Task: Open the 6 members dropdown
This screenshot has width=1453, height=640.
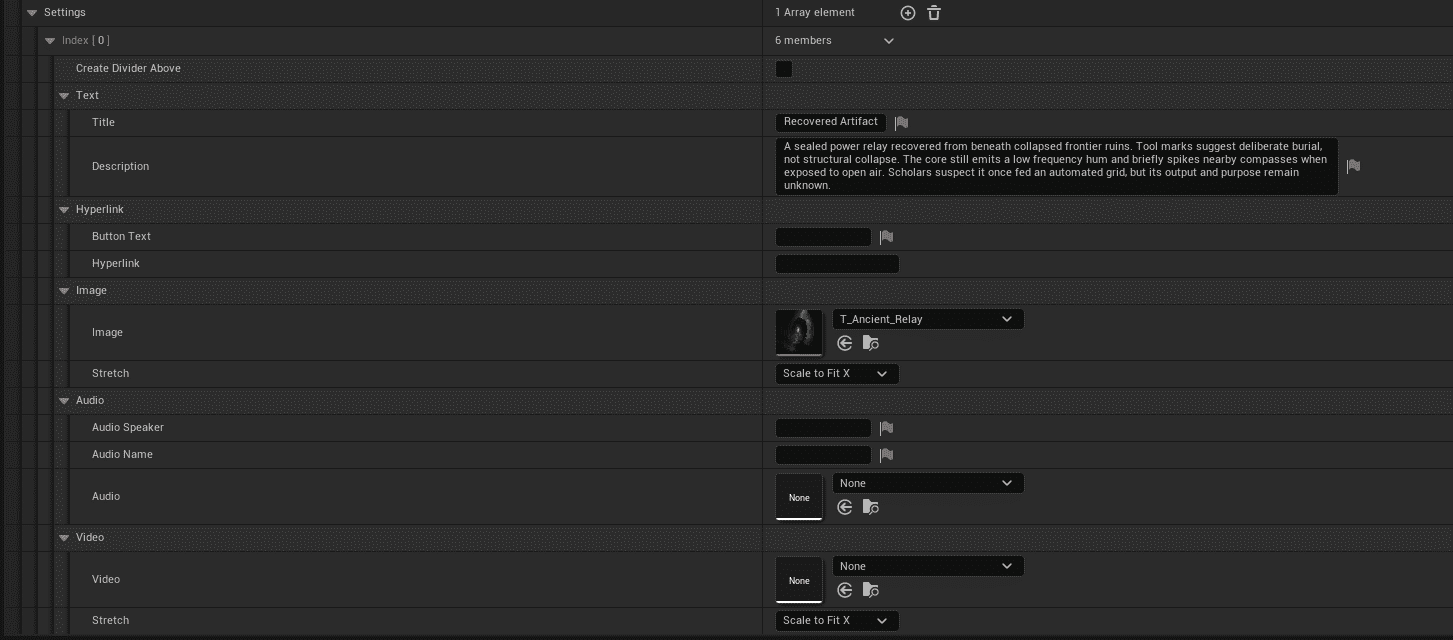Action: (835, 41)
